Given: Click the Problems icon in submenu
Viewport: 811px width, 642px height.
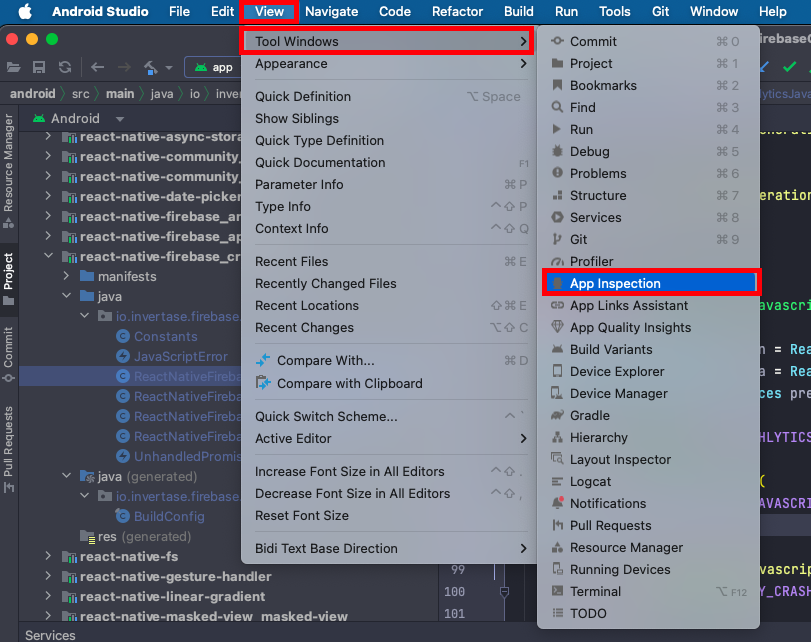Looking at the screenshot, I should click(557, 173).
